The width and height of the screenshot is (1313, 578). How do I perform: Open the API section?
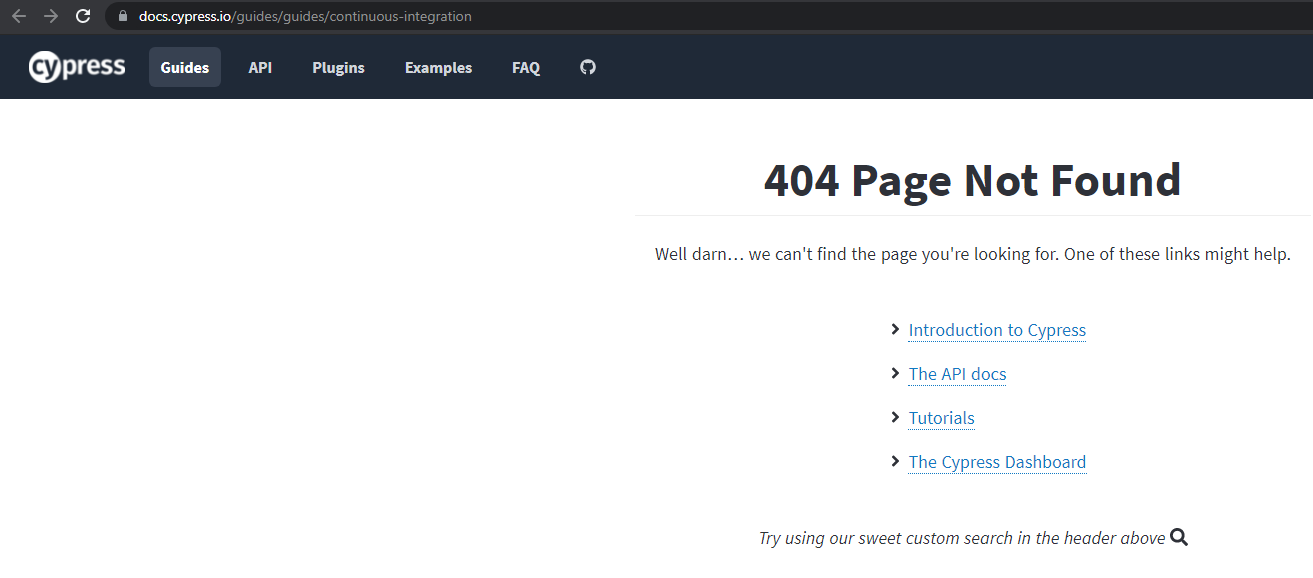pyautogui.click(x=260, y=67)
